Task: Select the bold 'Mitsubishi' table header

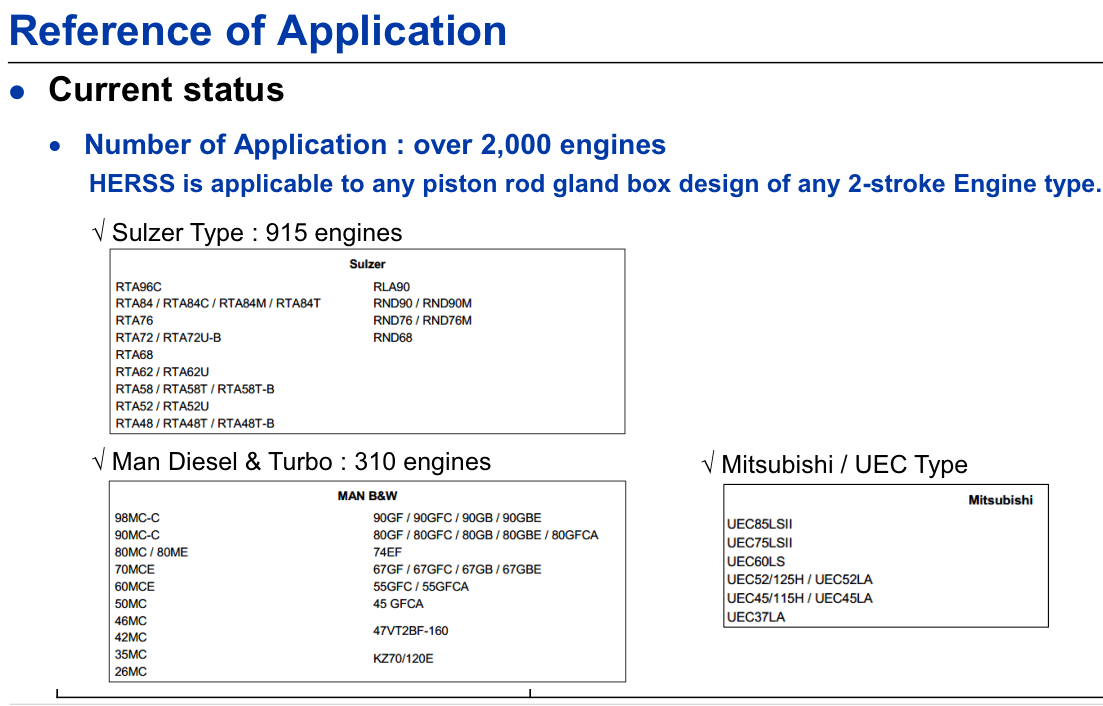Action: (1000, 501)
